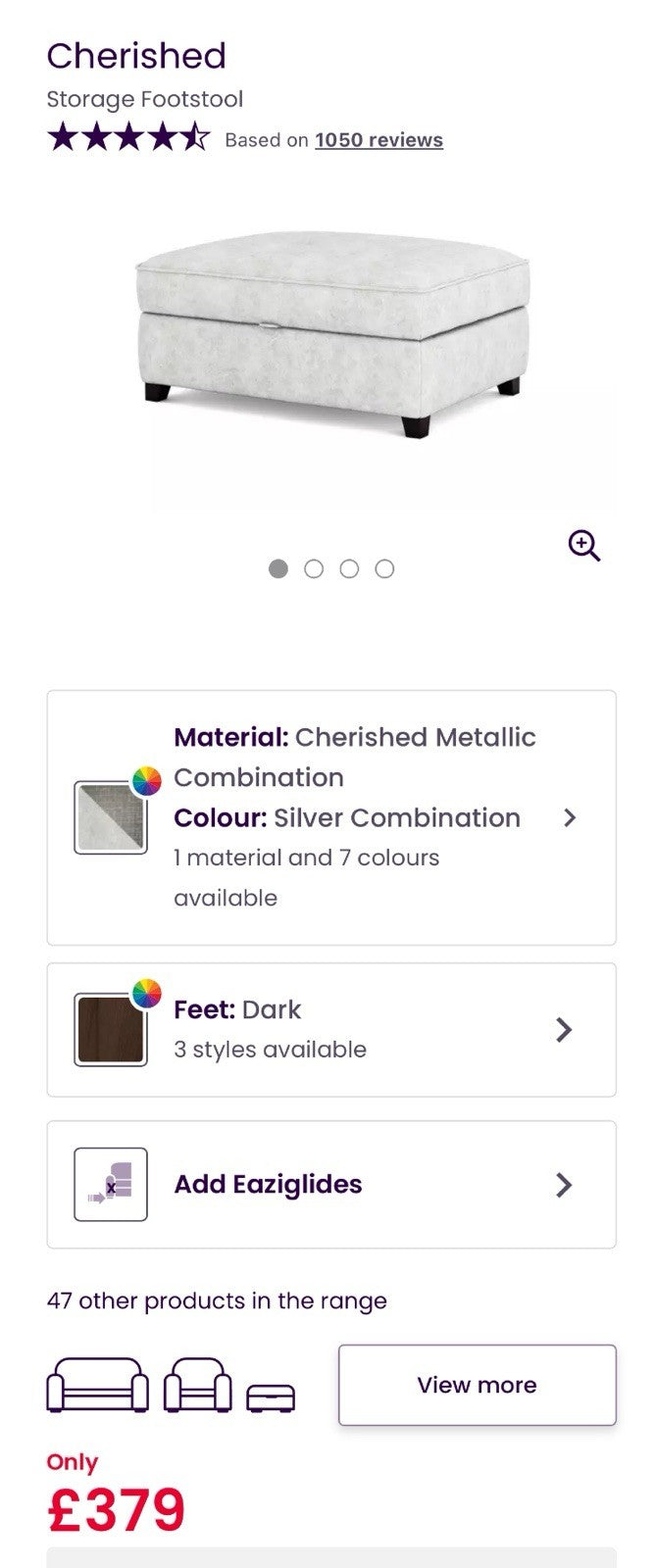Click the star rating icons
The height and width of the screenshot is (1568, 655).
(x=128, y=138)
